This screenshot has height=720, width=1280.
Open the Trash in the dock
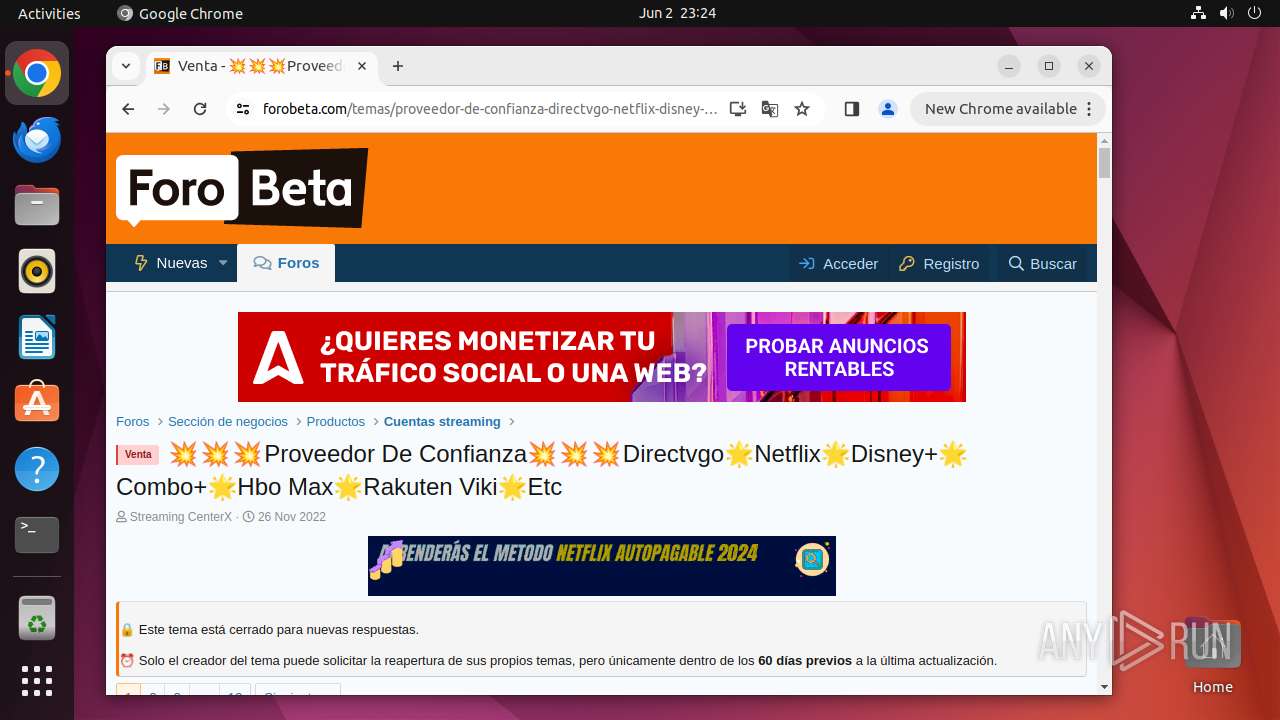click(37, 618)
